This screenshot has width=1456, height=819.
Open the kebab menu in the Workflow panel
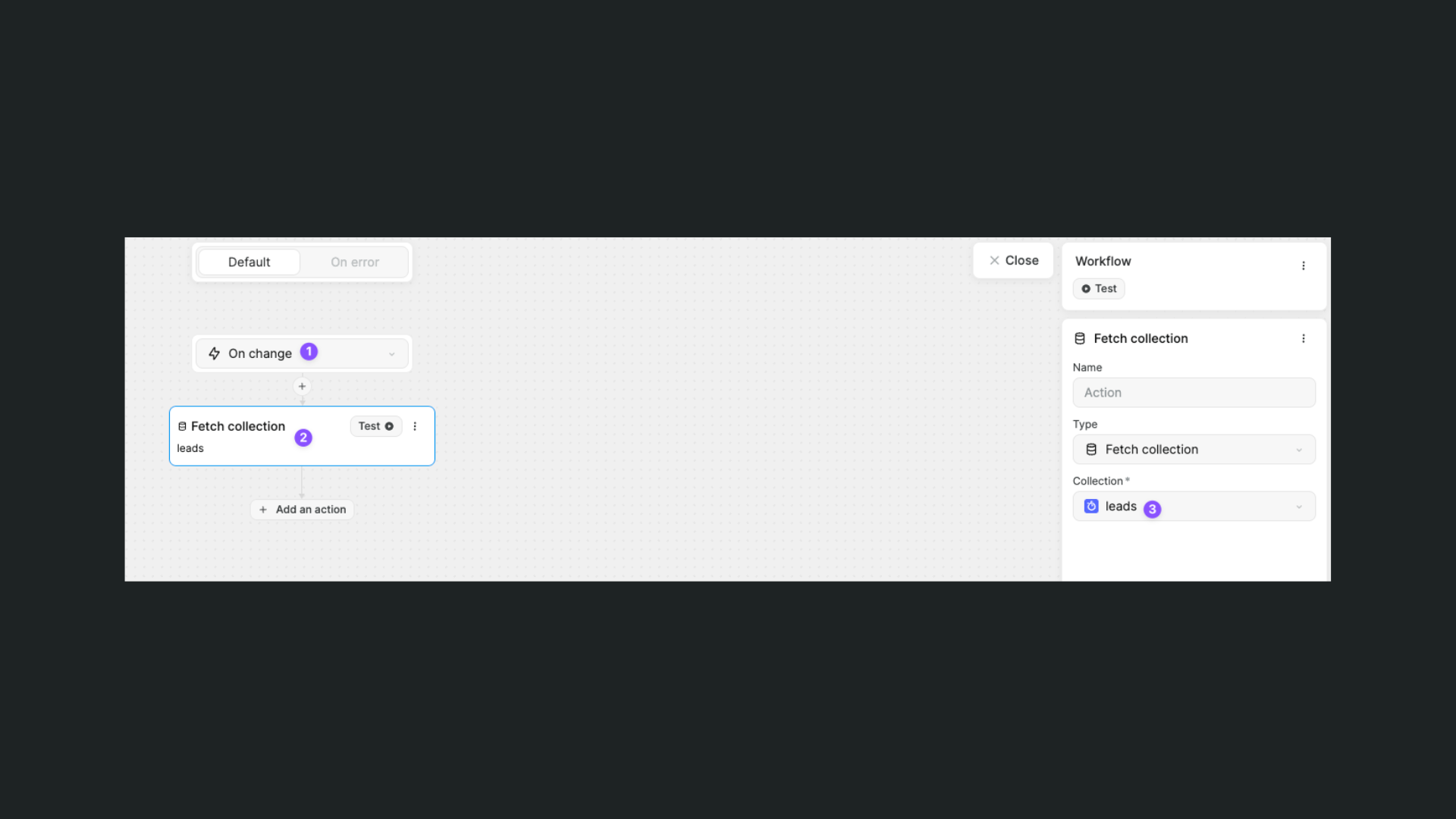pyautogui.click(x=1304, y=265)
